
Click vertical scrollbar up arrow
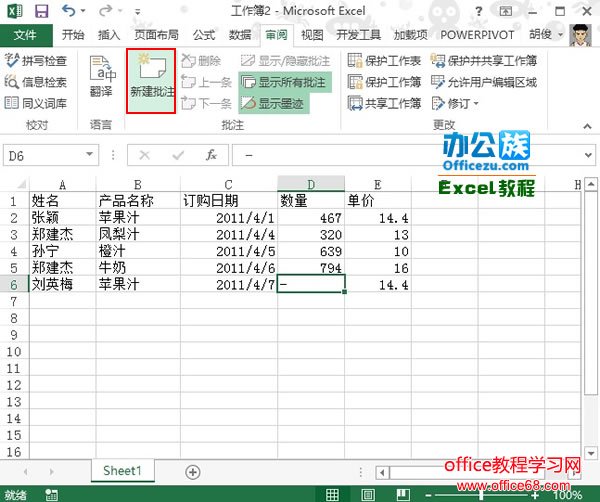[x=591, y=184]
